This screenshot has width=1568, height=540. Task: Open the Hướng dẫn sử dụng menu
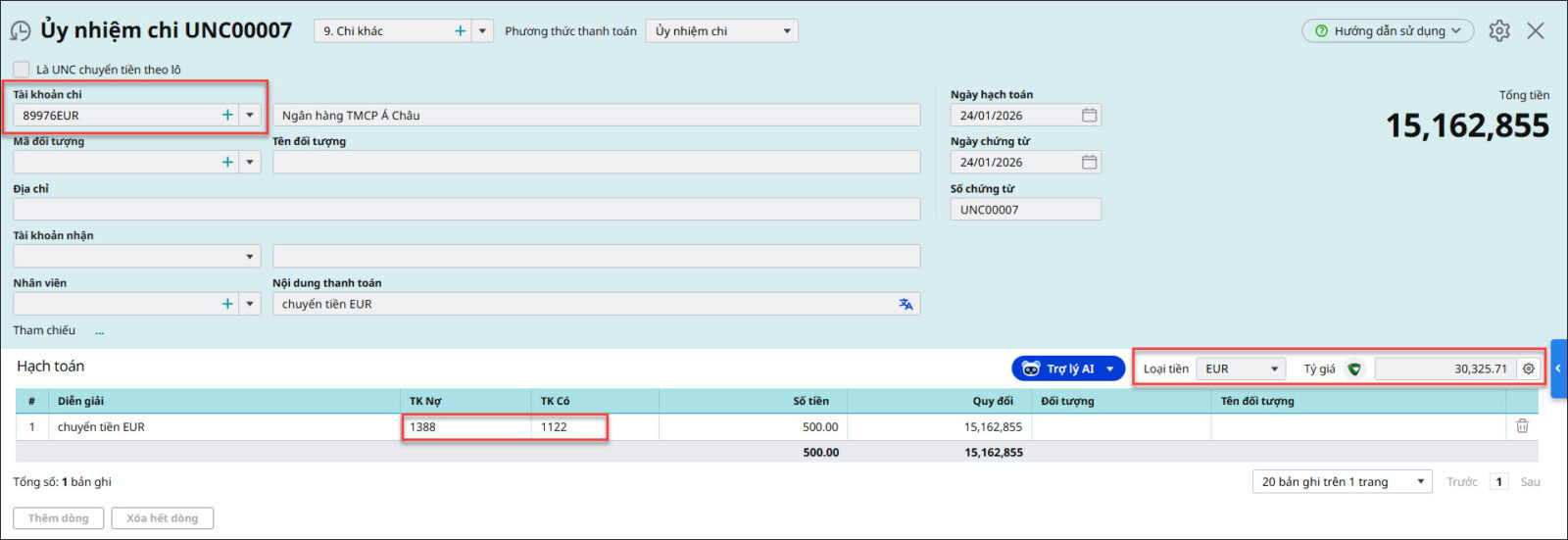[1387, 31]
